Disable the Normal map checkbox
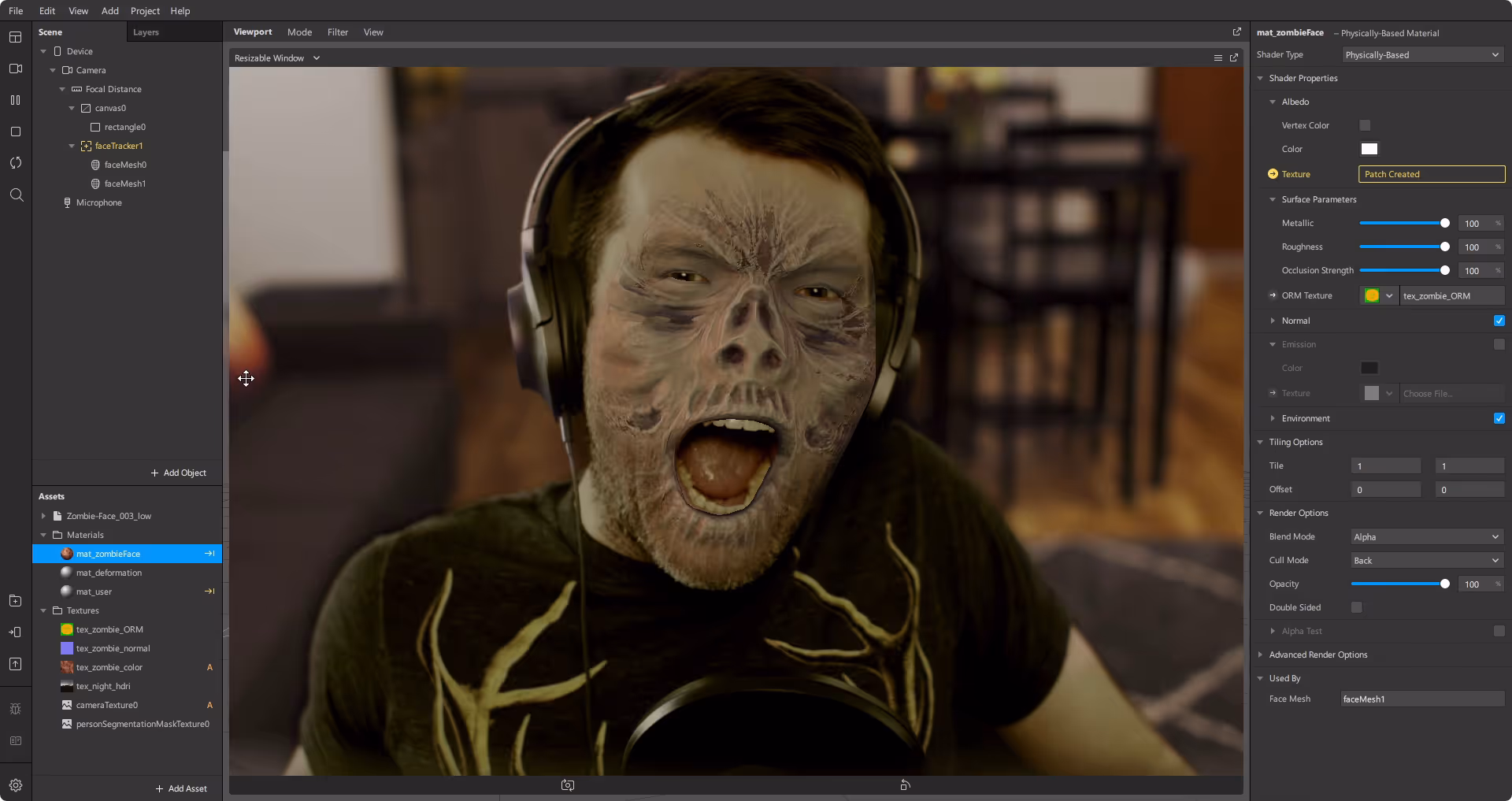The height and width of the screenshot is (801, 1512). pyautogui.click(x=1499, y=321)
